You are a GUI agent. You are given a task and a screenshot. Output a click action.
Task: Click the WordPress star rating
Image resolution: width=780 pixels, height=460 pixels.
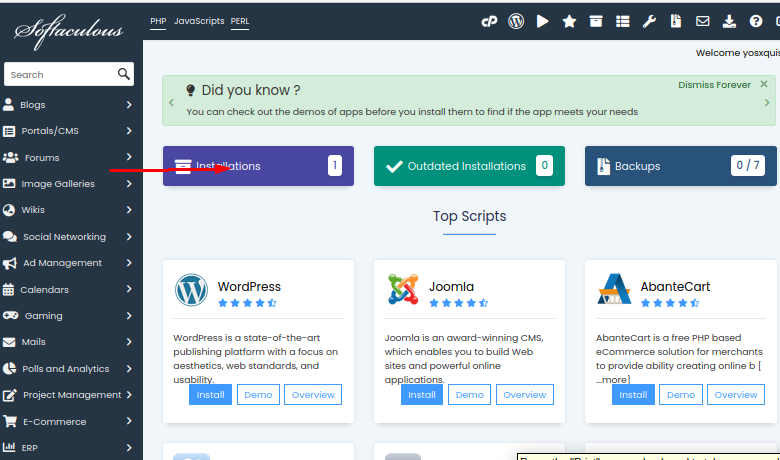point(247,303)
